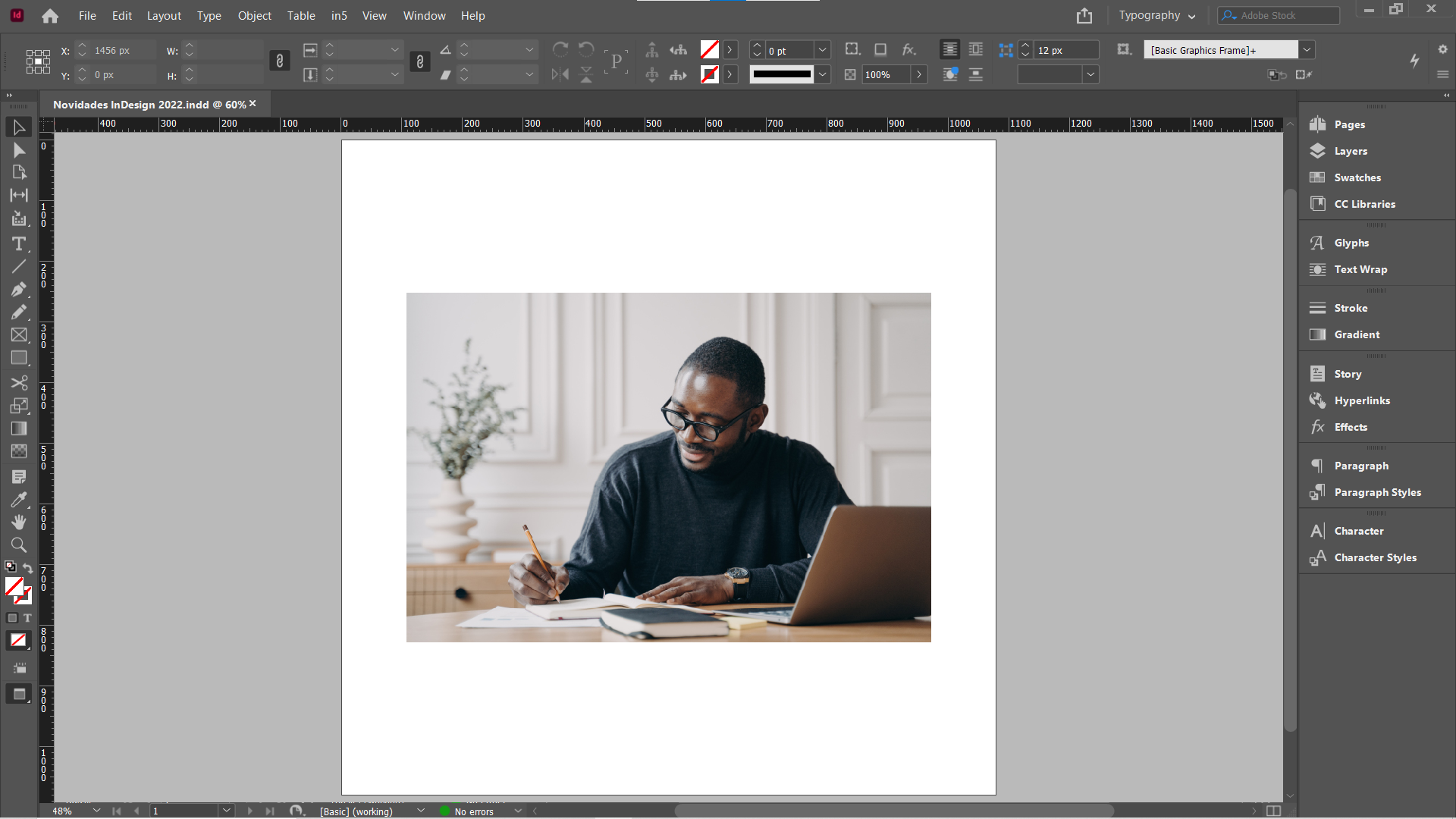The image size is (1456, 819).
Task: Select the Selection tool arrow
Action: (19, 127)
